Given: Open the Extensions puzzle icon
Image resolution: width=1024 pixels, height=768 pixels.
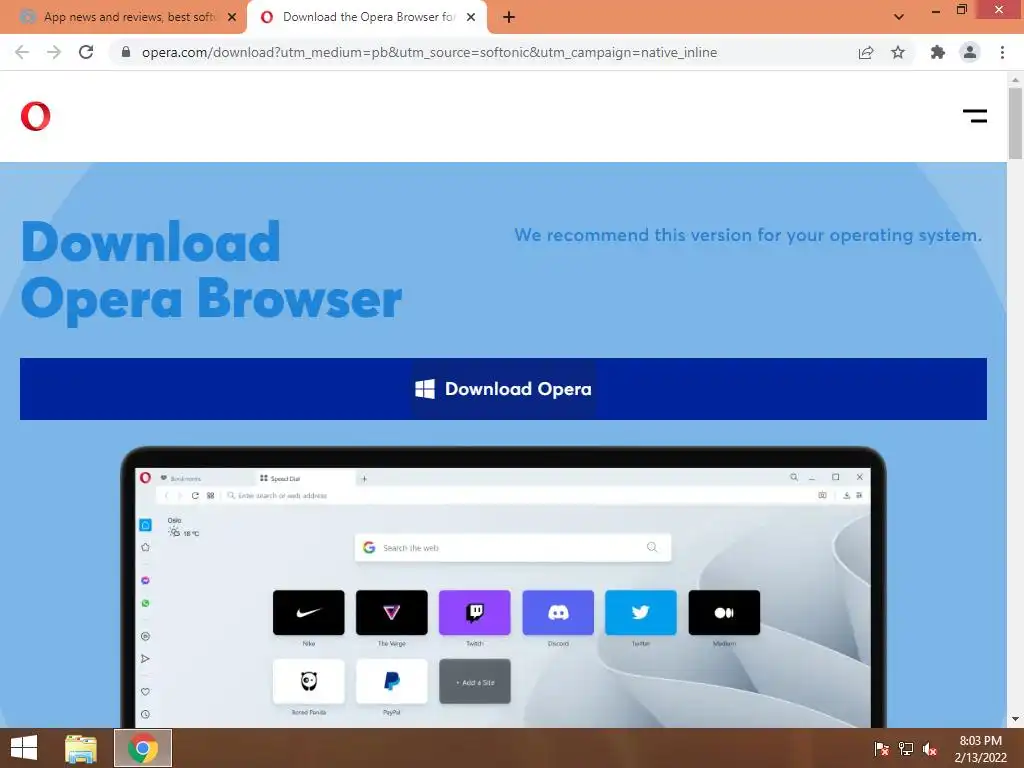Looking at the screenshot, I should [x=938, y=52].
